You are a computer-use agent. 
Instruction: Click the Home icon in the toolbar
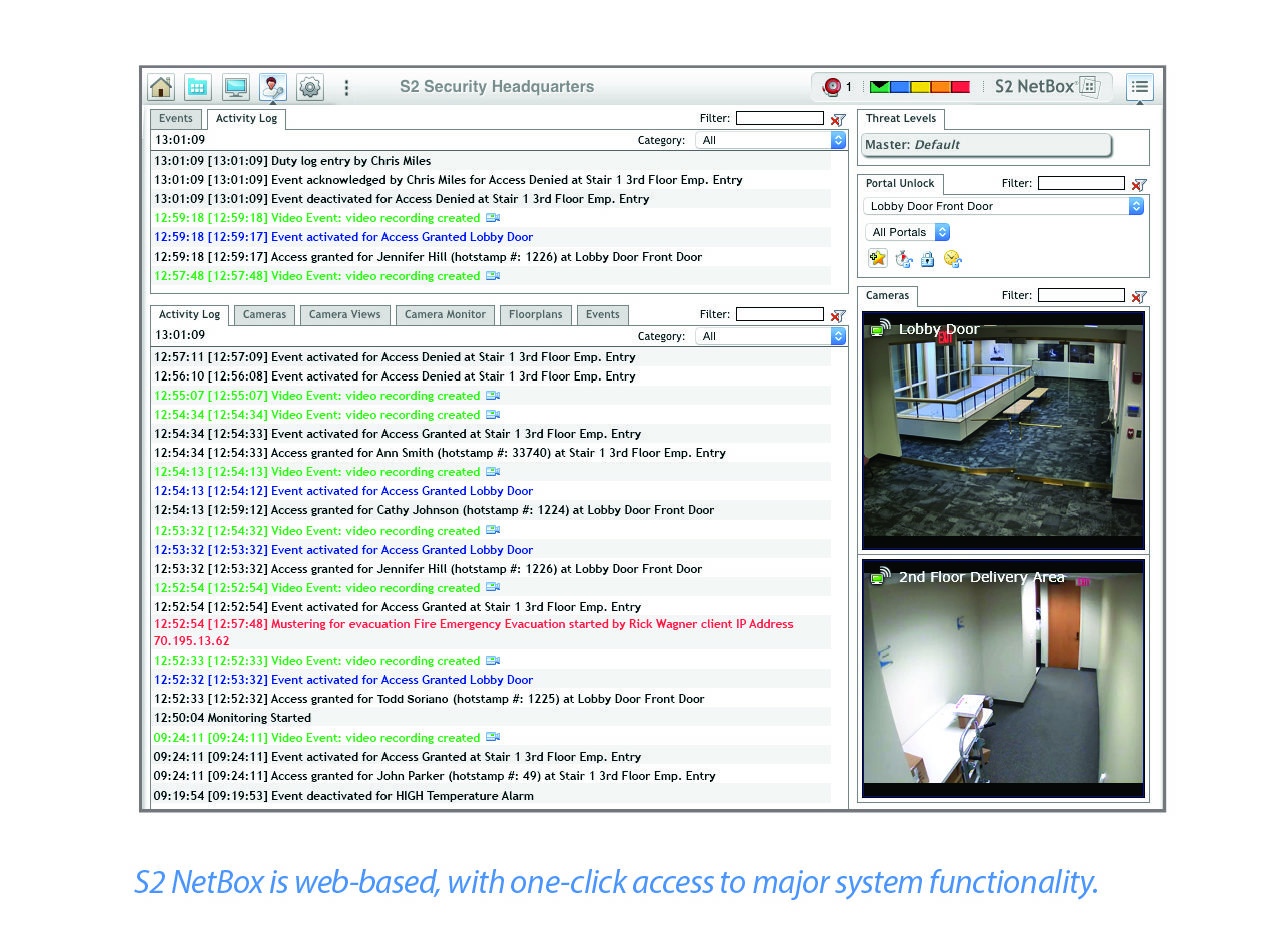(x=161, y=87)
